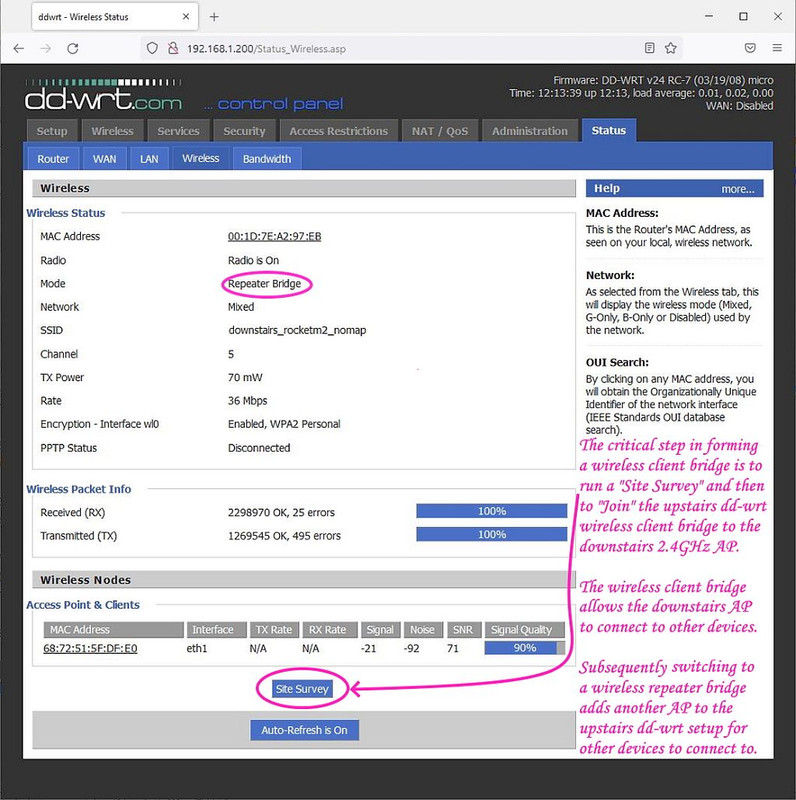This screenshot has height=800, width=796.
Task: Click the Signal Quality column header
Action: pyautogui.click(x=525, y=630)
